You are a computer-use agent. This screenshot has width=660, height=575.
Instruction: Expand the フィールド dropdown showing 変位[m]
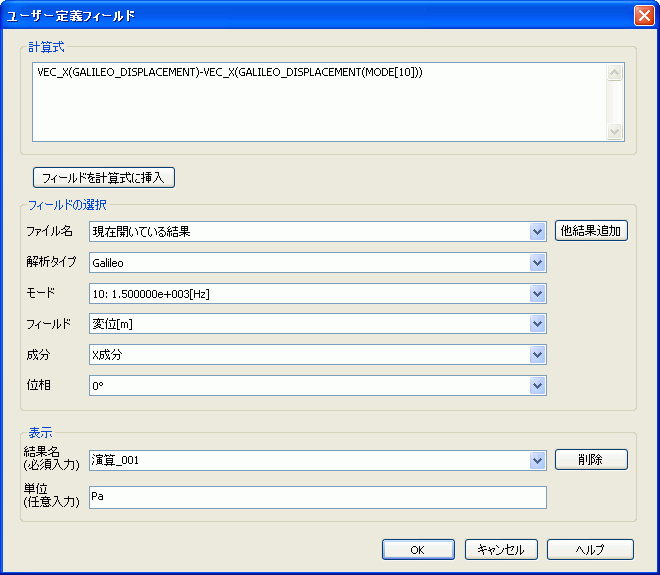[538, 324]
